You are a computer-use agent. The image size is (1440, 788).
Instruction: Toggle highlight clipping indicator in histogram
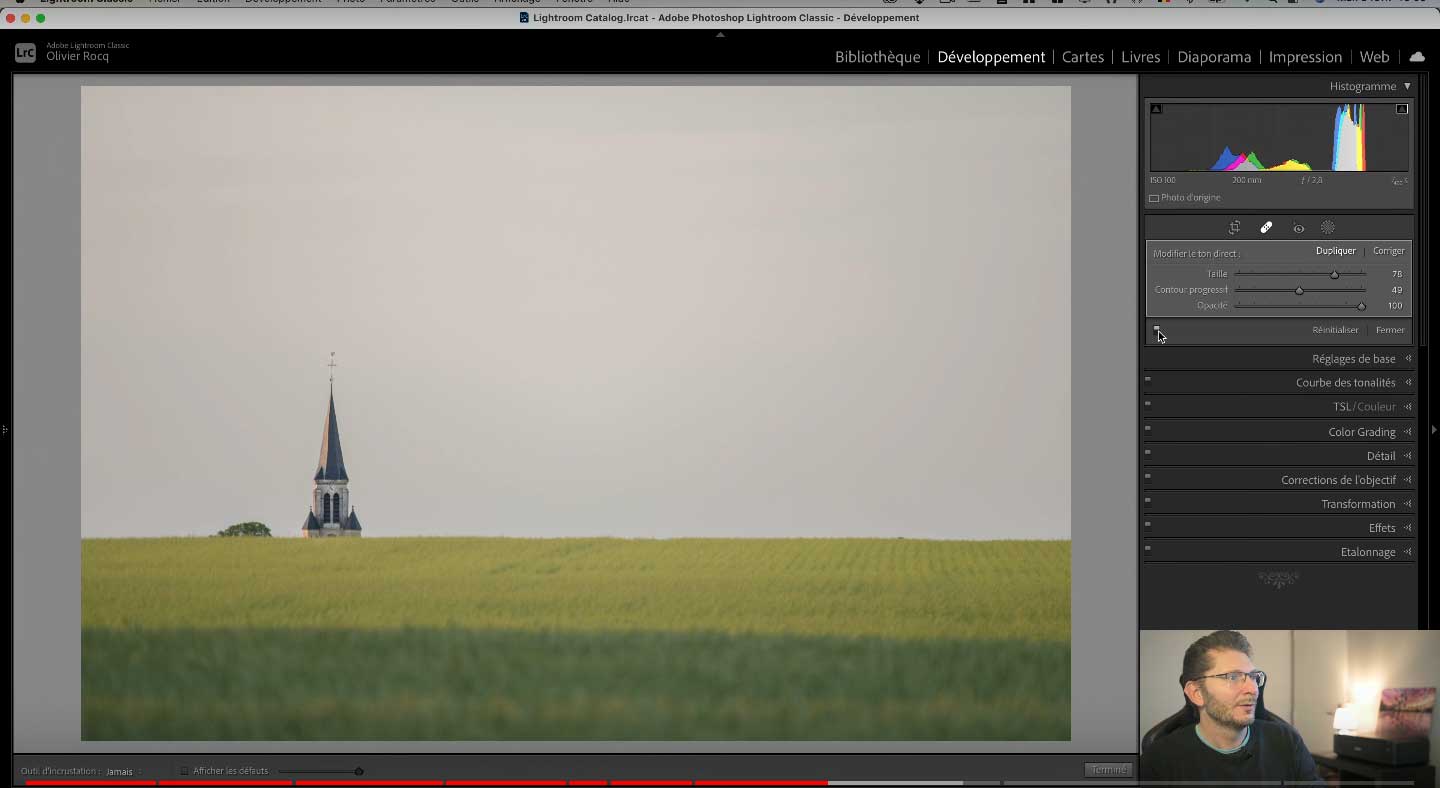click(x=1401, y=109)
